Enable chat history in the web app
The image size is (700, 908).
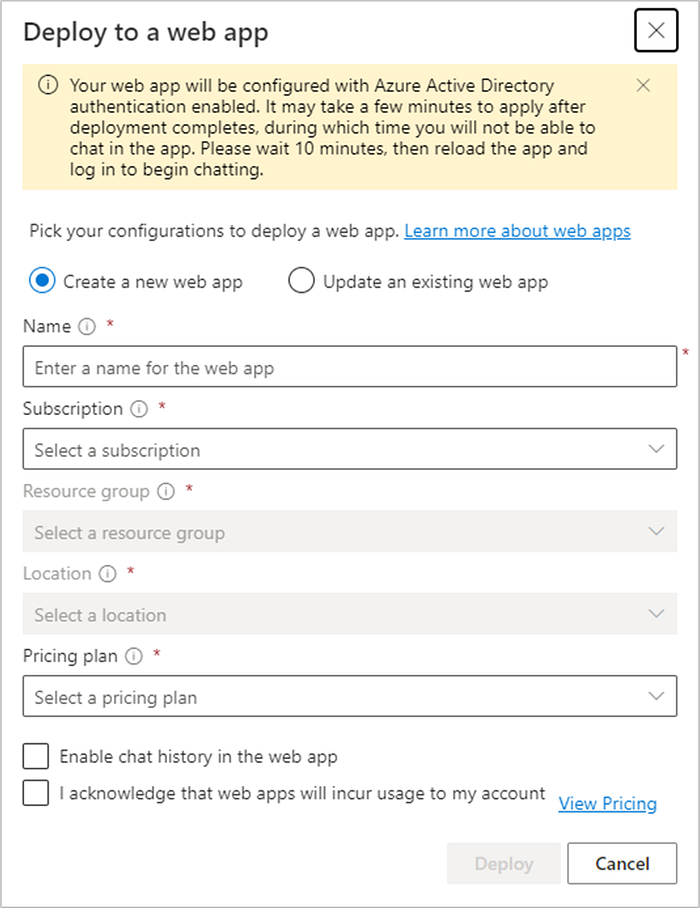36,756
